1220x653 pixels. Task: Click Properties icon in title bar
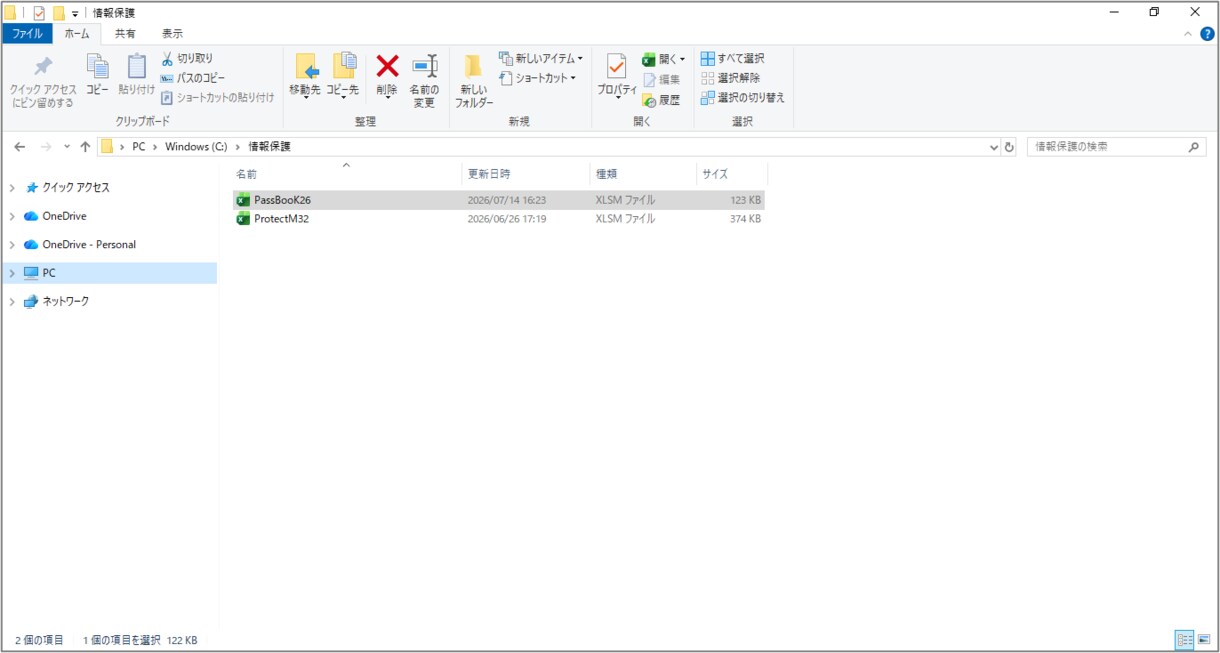39,13
